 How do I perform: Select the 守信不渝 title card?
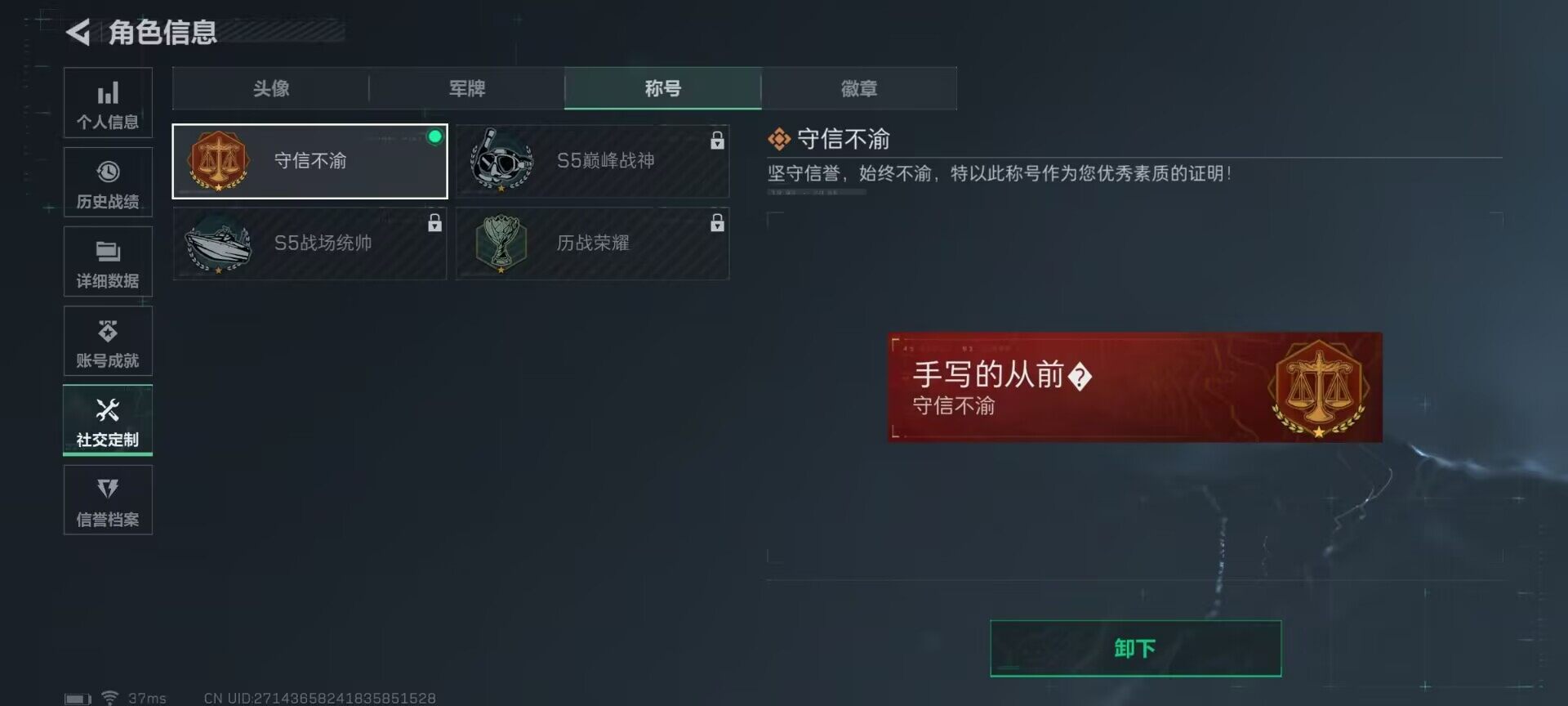pos(310,161)
